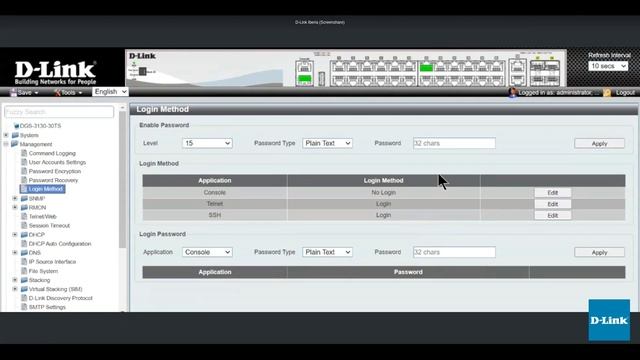640x360 pixels.
Task: Click the RMON folder icon
Action: pos(24,207)
